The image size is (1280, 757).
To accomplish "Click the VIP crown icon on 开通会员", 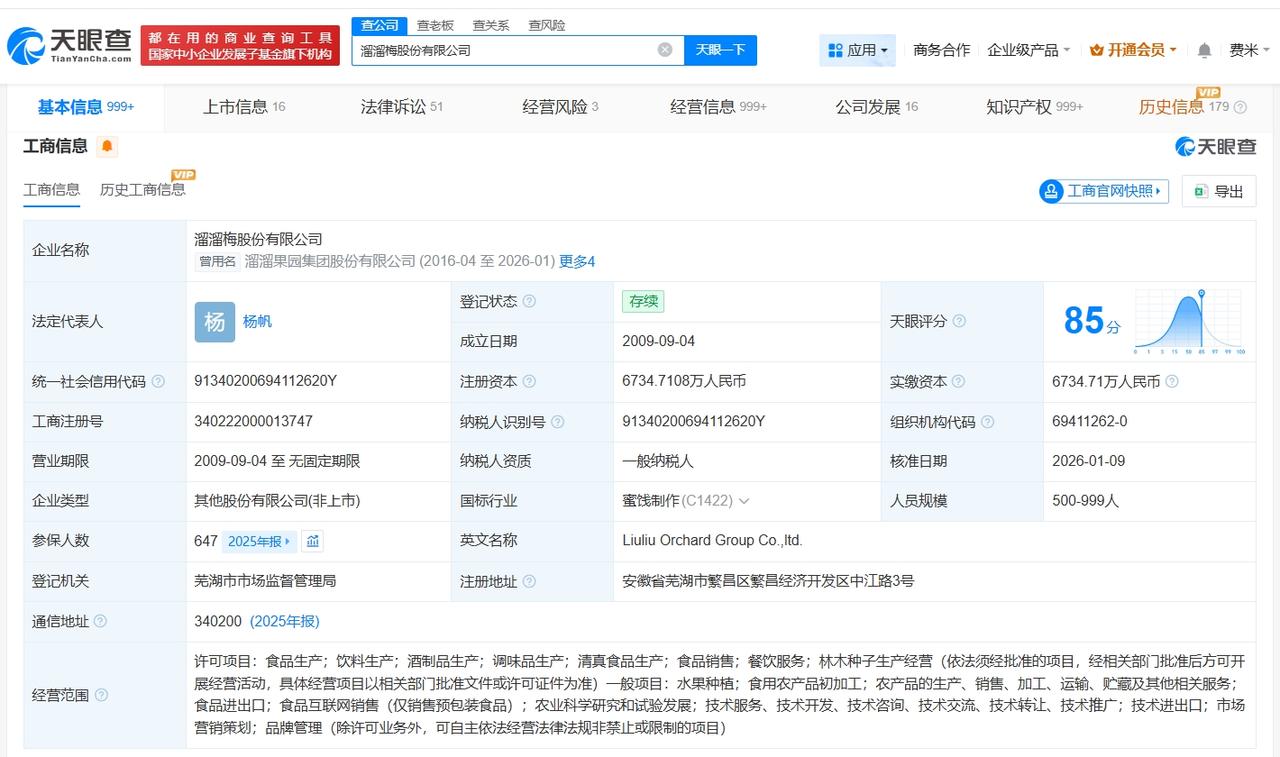I will [1097, 50].
